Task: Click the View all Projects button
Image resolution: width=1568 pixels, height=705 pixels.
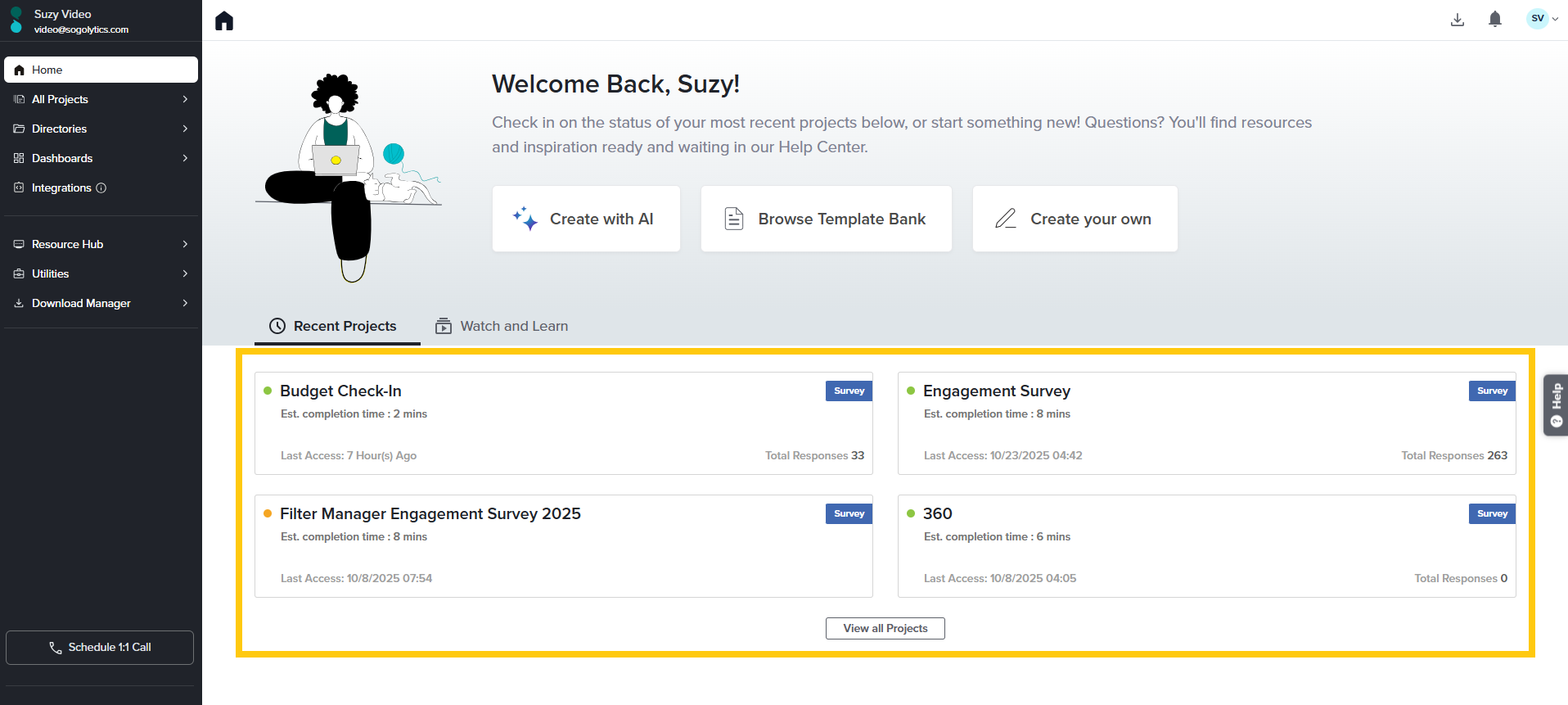Action: [x=885, y=628]
